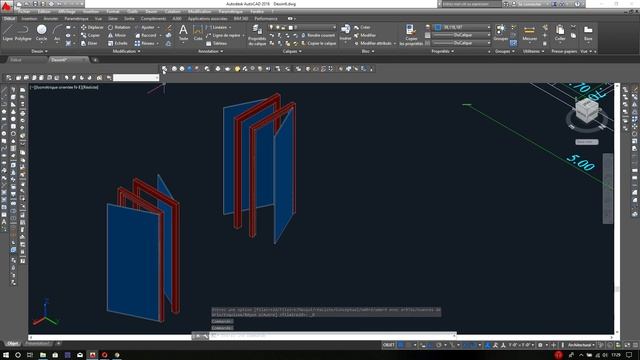640x360 pixels.
Task: Toggle polar tracking in status bar
Action: (x=439, y=345)
